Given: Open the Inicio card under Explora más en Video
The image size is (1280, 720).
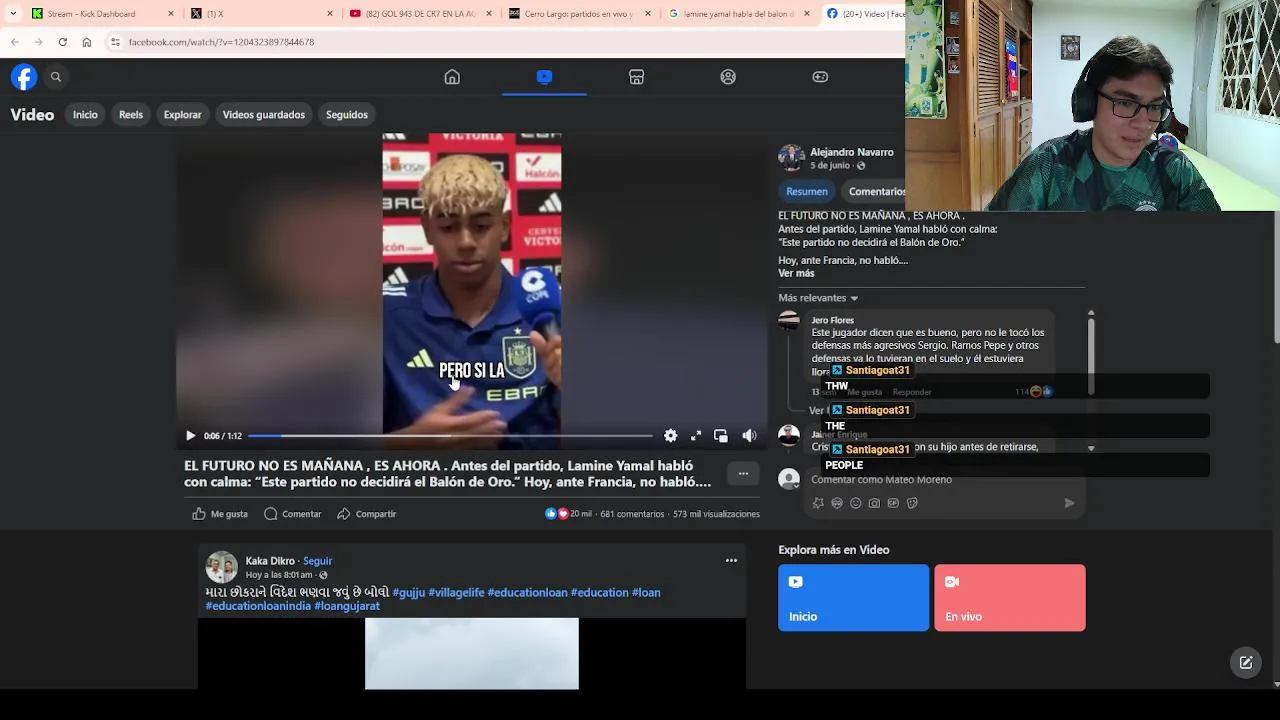Looking at the screenshot, I should coord(853,598).
